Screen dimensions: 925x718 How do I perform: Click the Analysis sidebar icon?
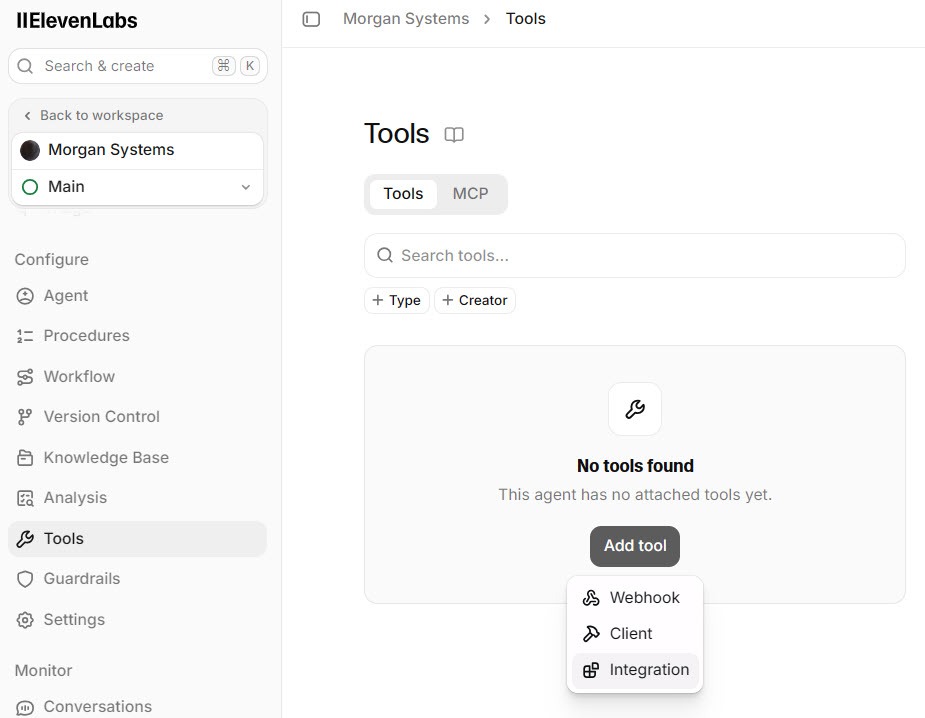click(x=25, y=499)
